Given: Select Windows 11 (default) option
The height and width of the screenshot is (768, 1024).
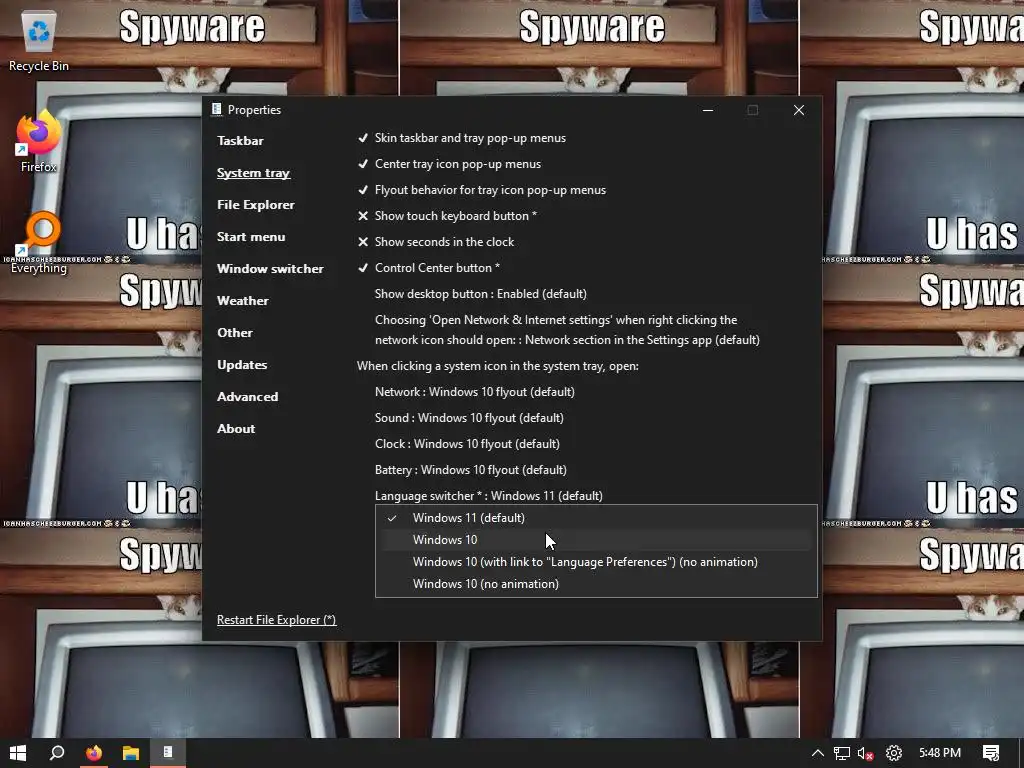Looking at the screenshot, I should [x=596, y=518].
